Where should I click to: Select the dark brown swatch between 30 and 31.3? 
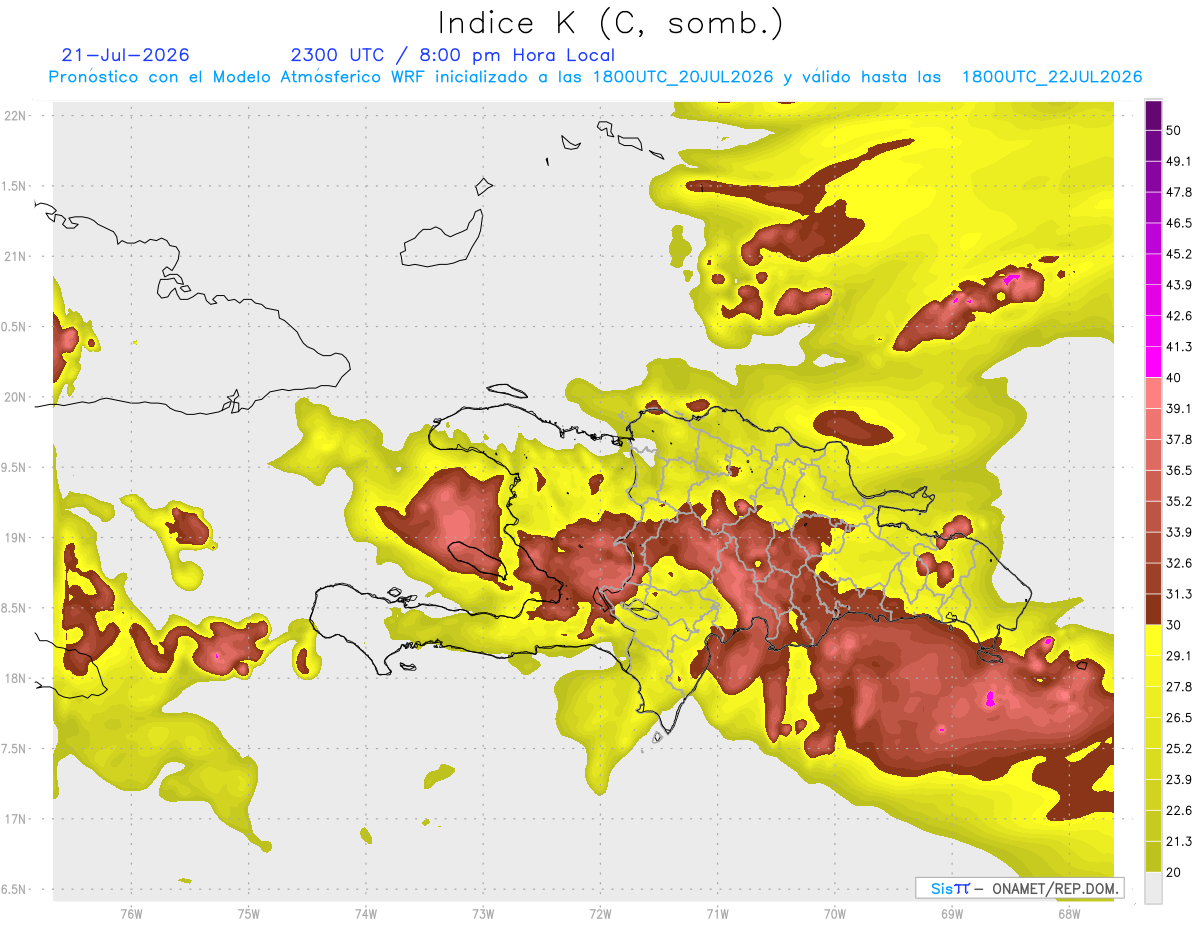(1153, 609)
